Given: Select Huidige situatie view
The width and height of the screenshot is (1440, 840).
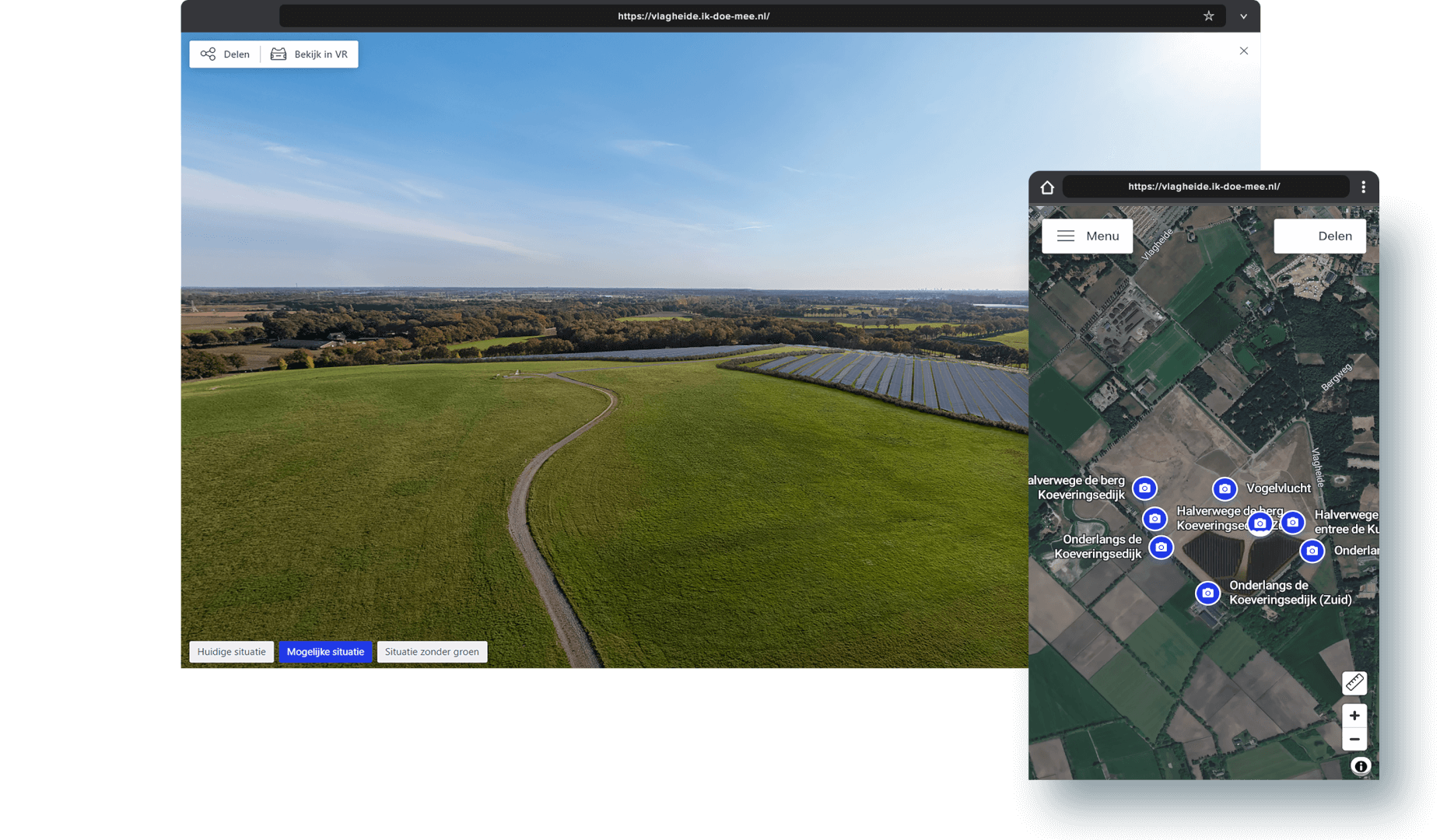Looking at the screenshot, I should click(x=231, y=652).
